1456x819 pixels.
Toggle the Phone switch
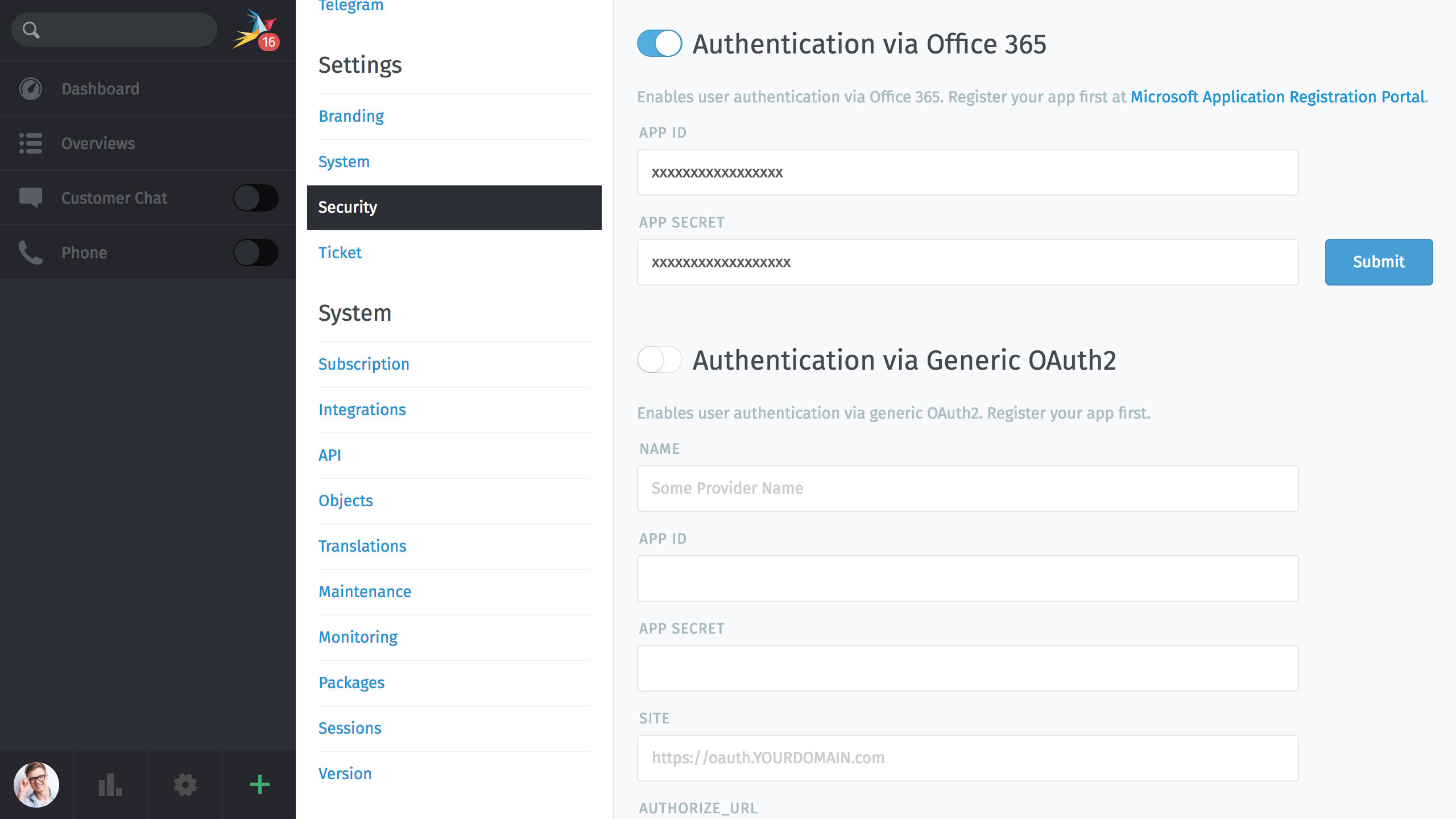pos(256,253)
